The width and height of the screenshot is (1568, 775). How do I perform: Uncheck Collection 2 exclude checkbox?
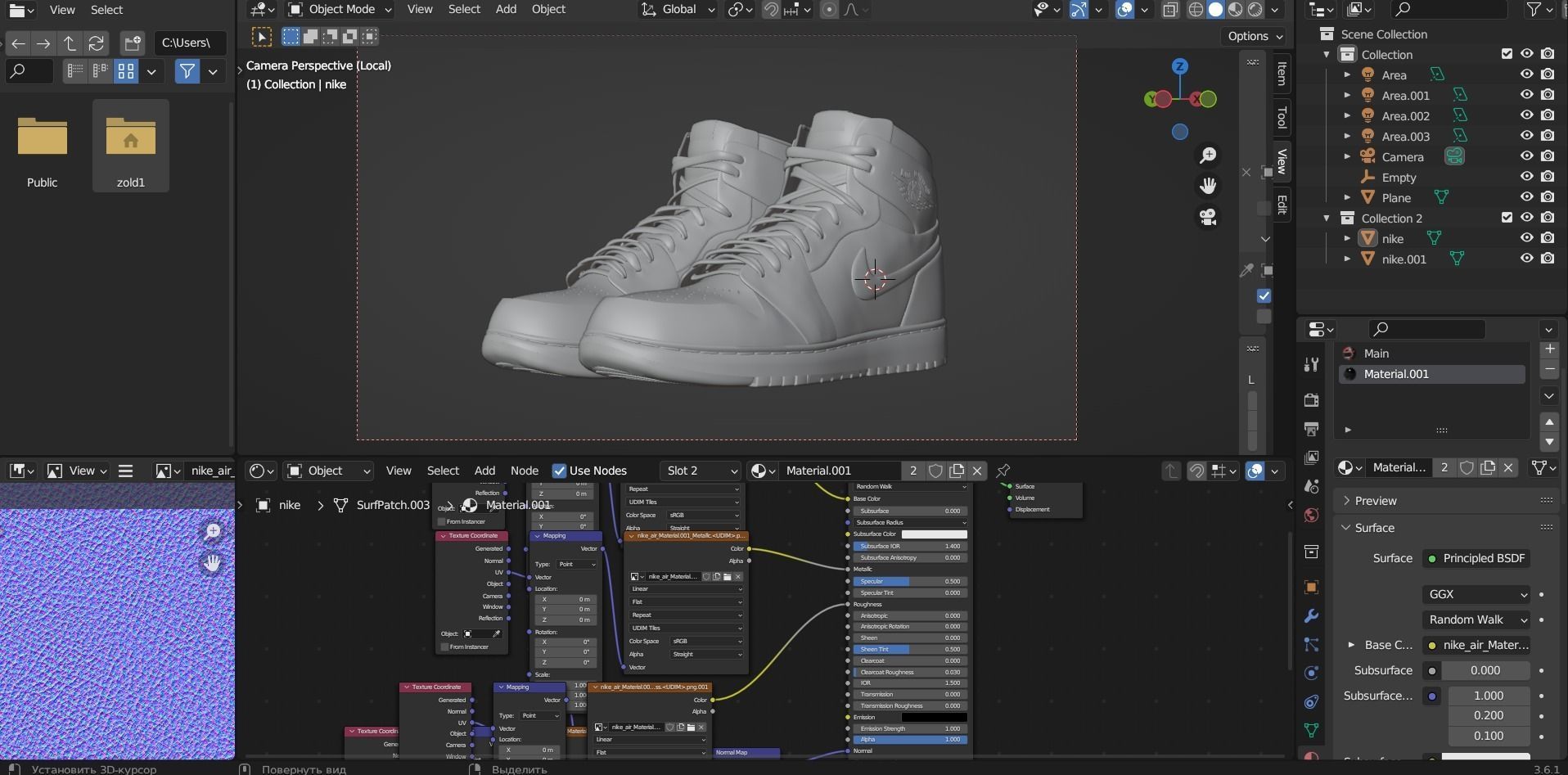pos(1507,218)
